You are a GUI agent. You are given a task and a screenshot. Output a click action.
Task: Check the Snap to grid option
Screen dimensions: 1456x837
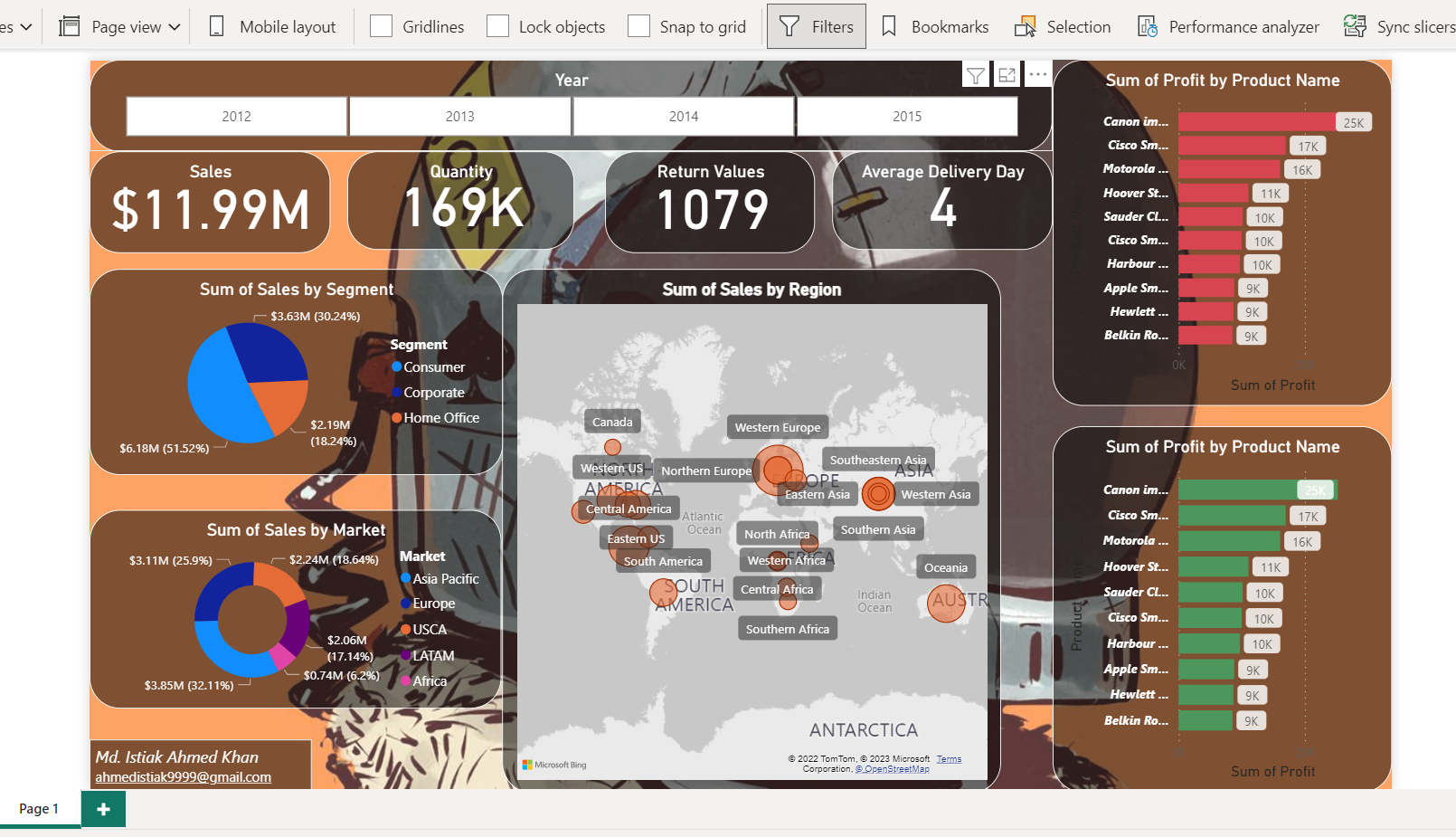(638, 27)
